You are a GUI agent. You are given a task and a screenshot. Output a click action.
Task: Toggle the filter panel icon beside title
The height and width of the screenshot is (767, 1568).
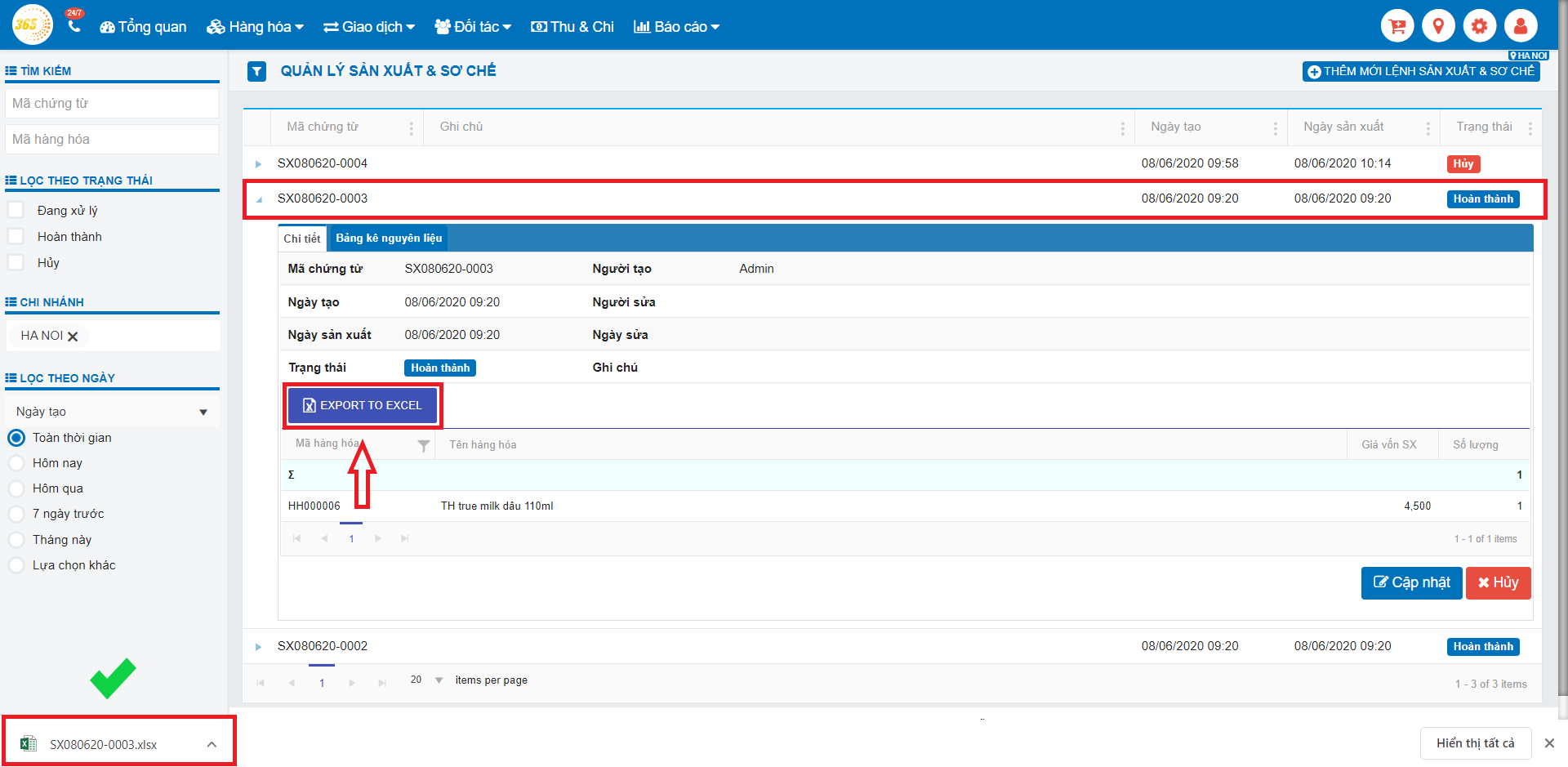click(x=256, y=71)
